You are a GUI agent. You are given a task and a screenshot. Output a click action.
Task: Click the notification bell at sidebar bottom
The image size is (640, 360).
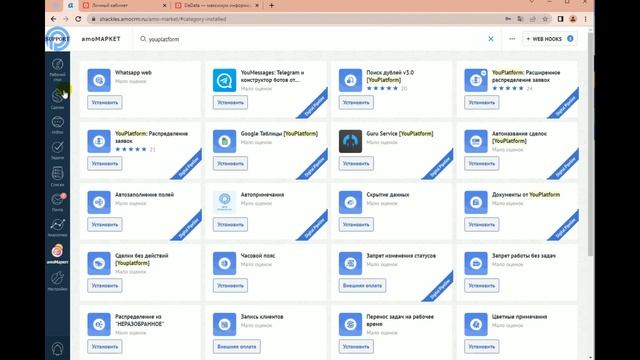pos(58,349)
